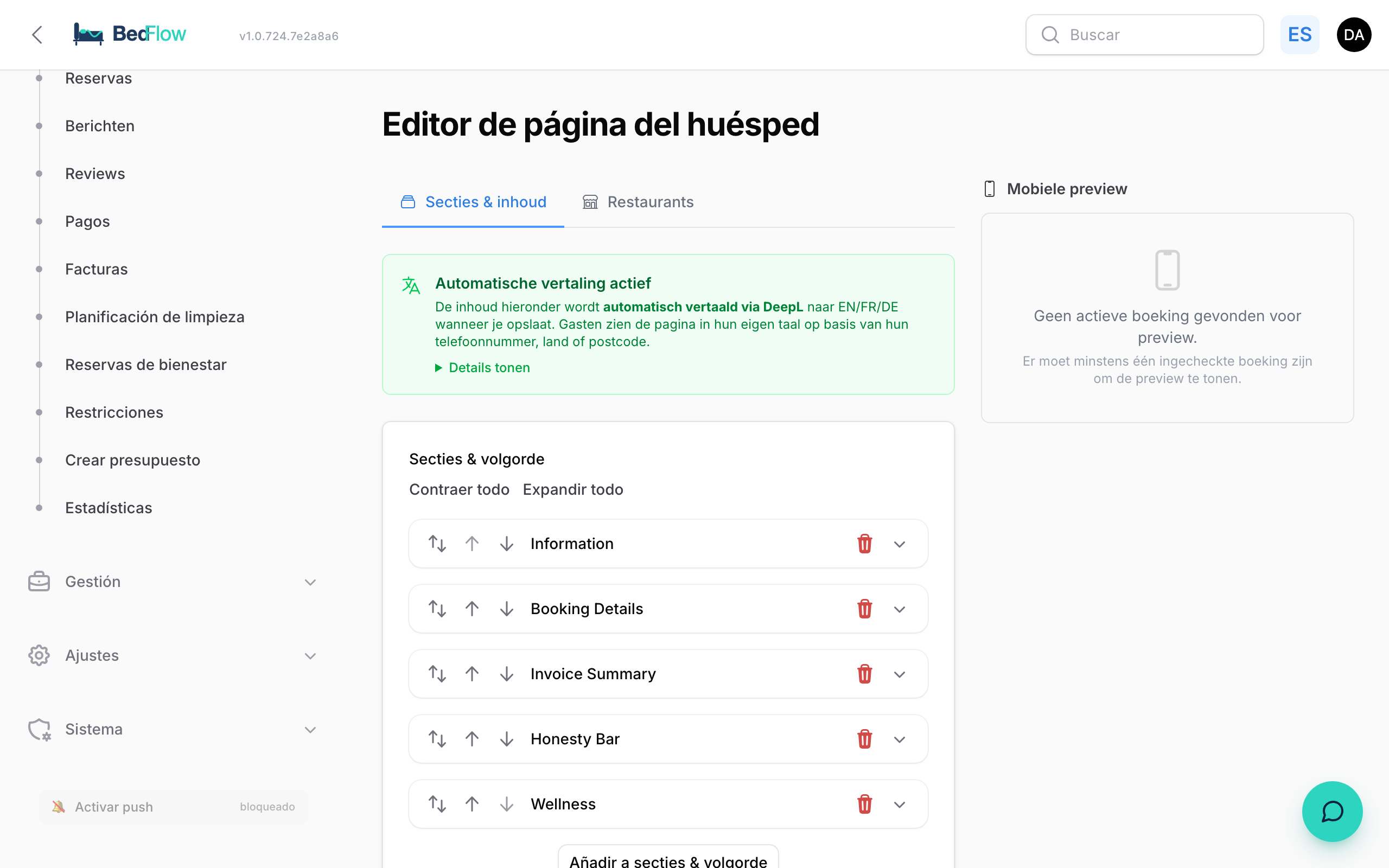The width and height of the screenshot is (1389, 868).
Task: Move Honesty Bar section up
Action: tap(472, 739)
